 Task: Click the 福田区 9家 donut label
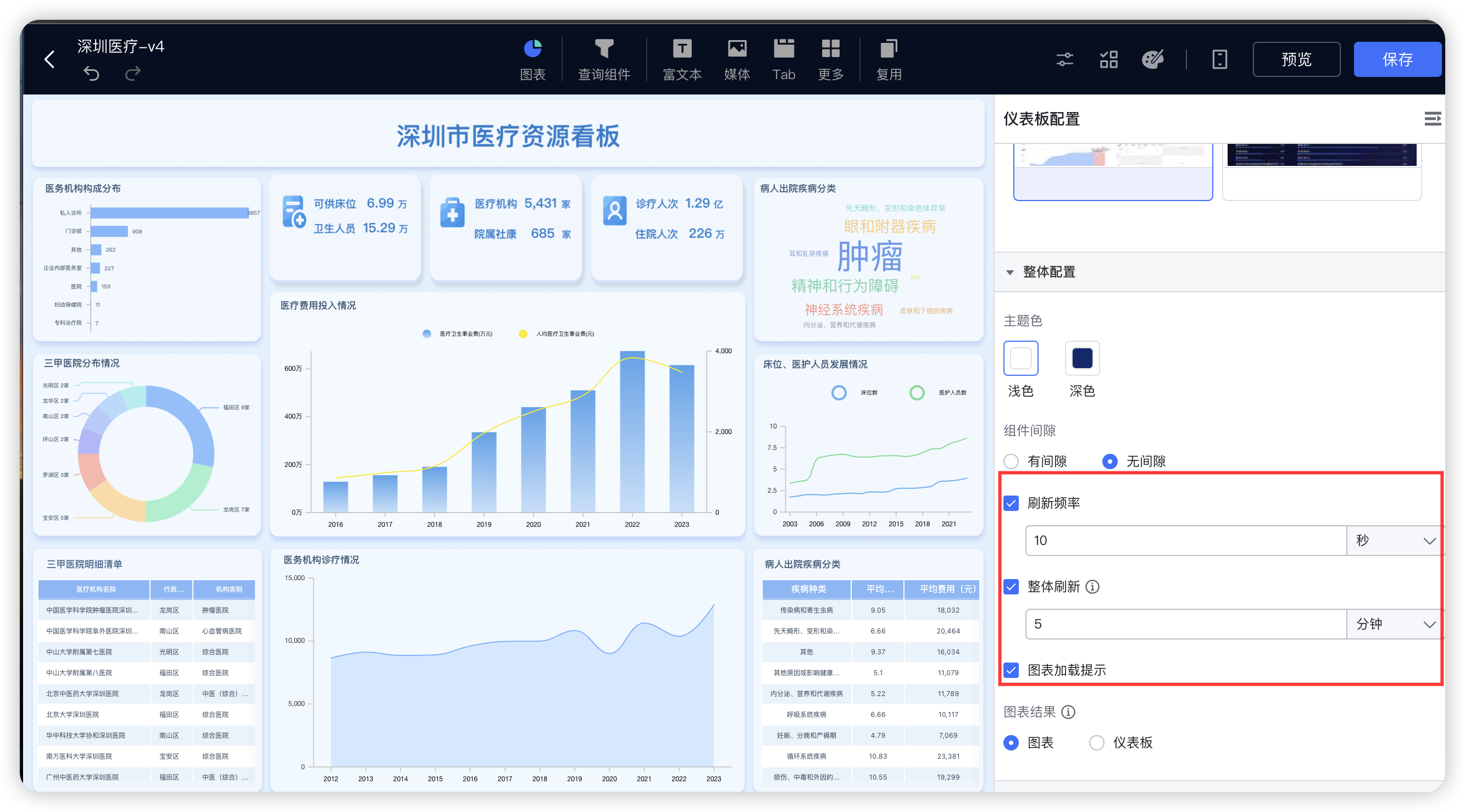(x=236, y=408)
